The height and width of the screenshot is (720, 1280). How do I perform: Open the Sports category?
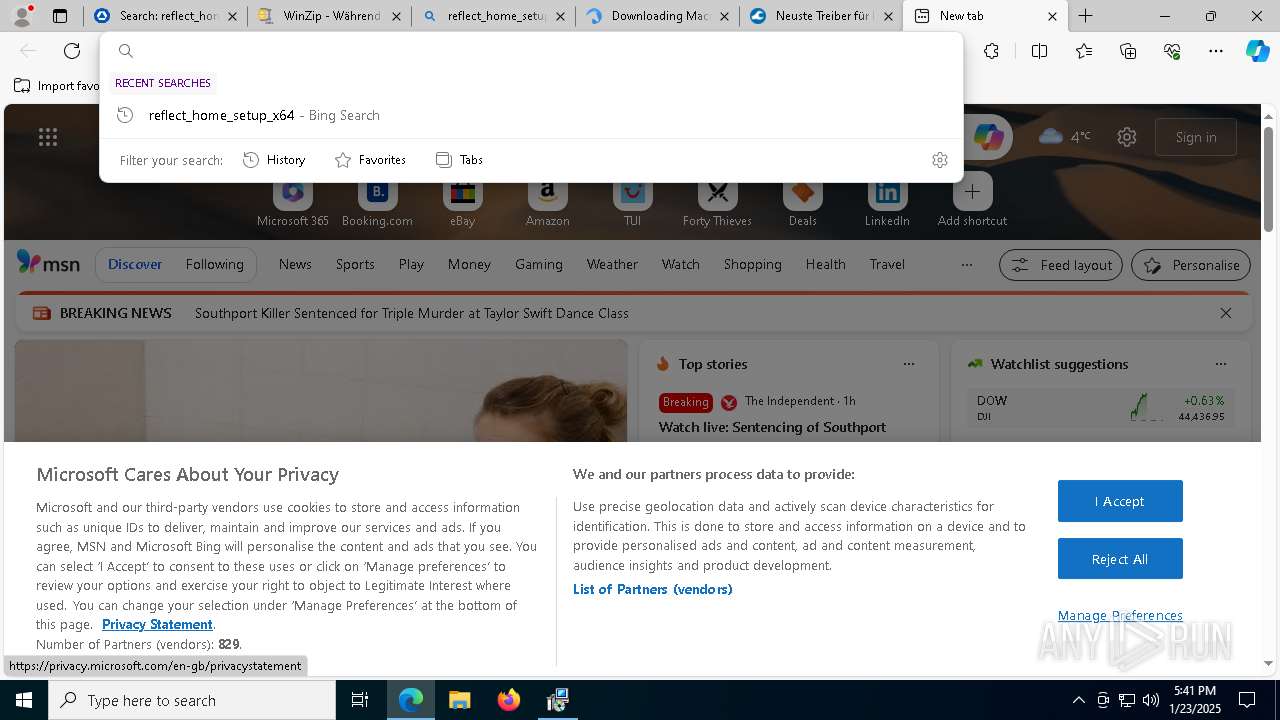(x=355, y=264)
